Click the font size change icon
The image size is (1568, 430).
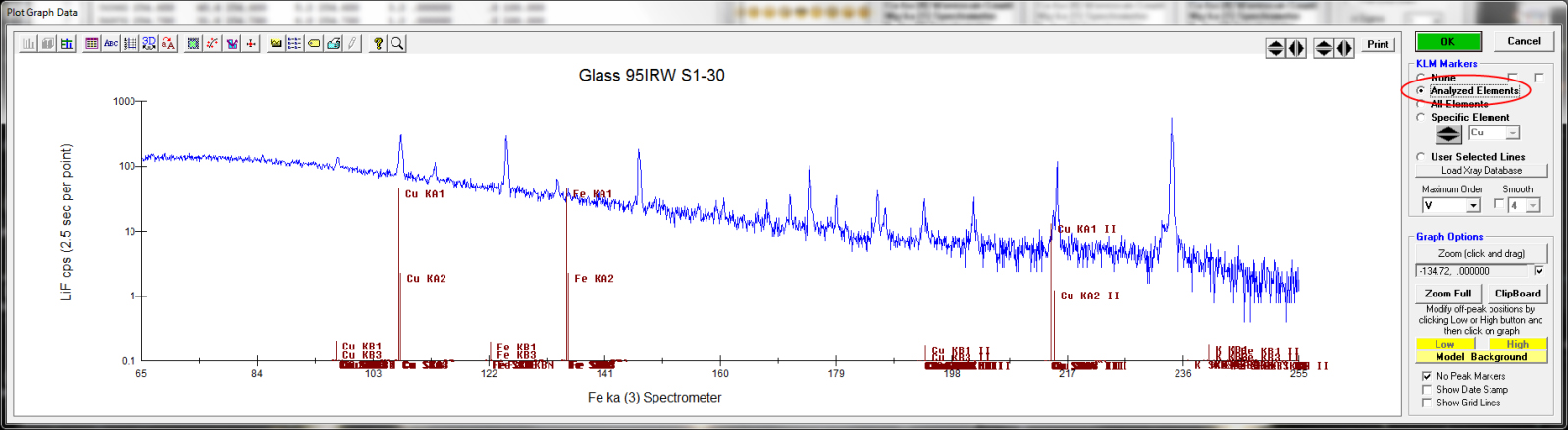point(168,44)
